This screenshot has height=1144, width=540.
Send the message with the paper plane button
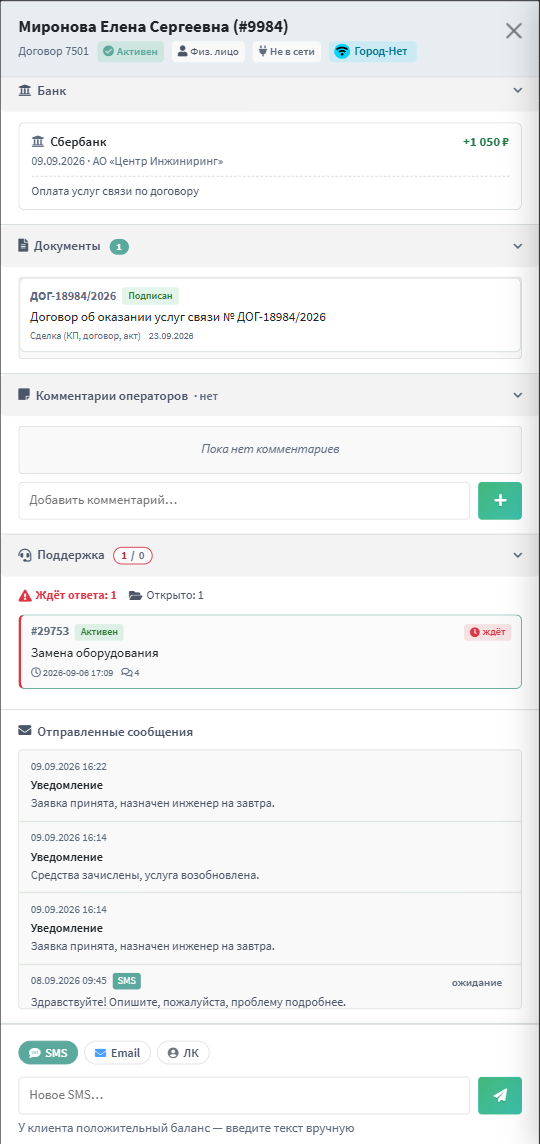(x=500, y=1095)
